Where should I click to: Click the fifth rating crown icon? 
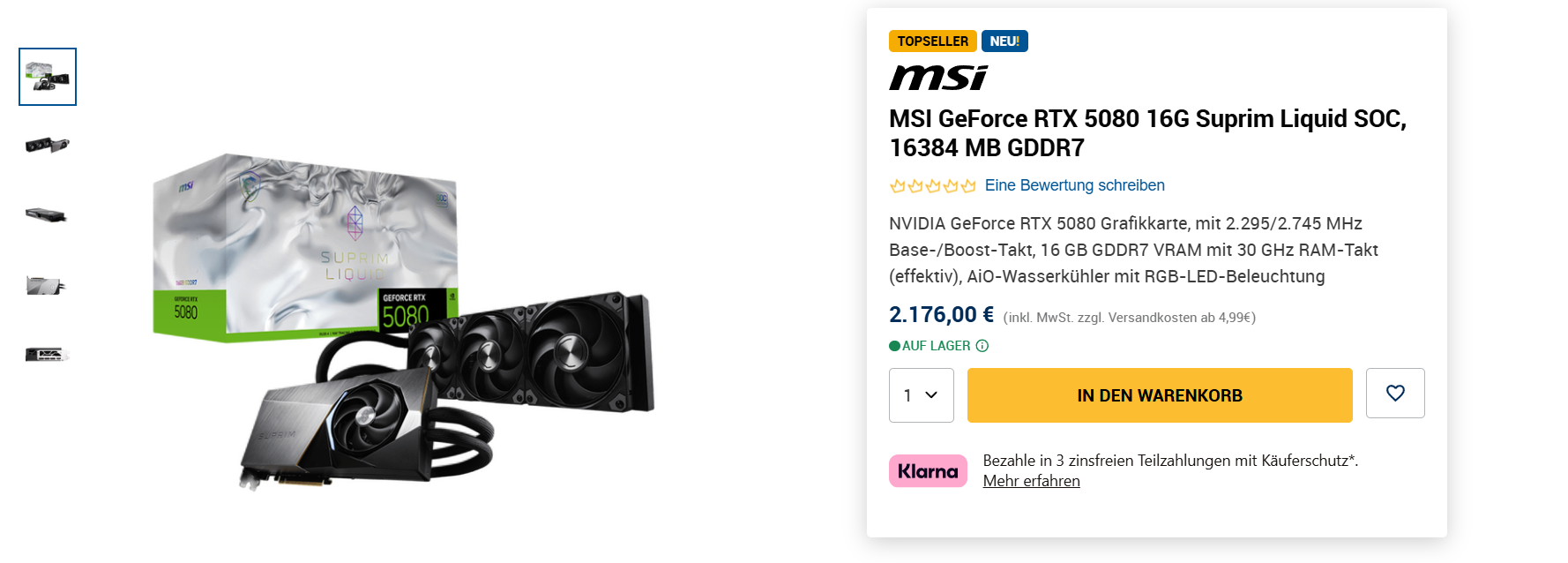coord(968,185)
